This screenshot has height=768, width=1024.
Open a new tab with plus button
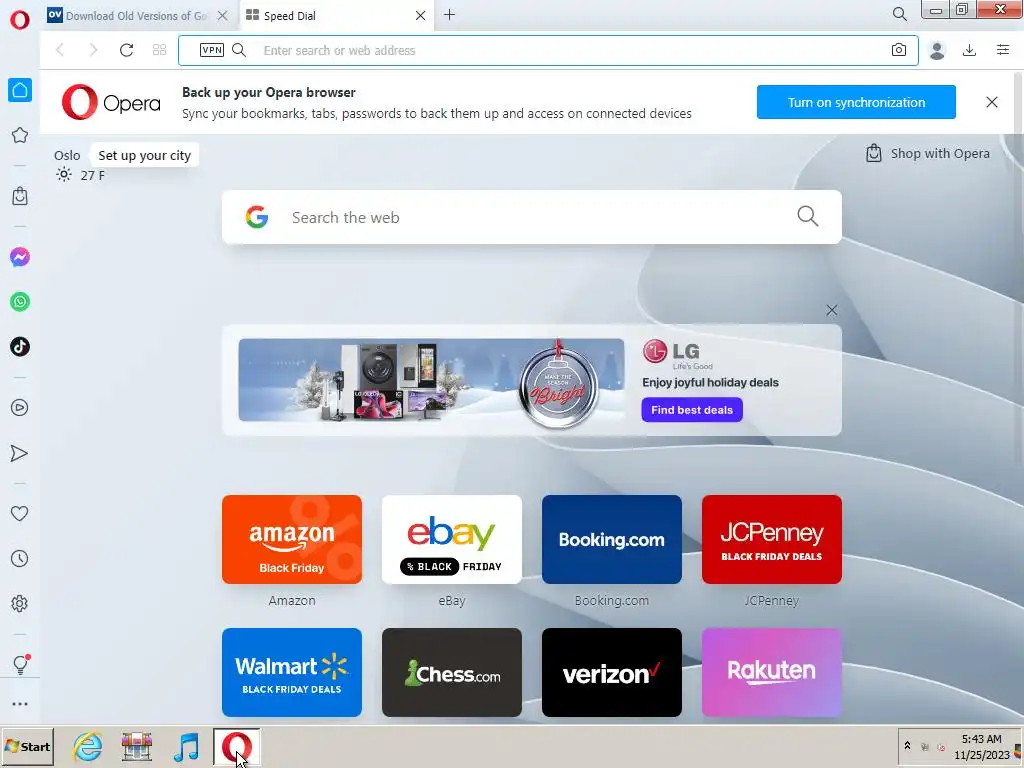[x=449, y=15]
